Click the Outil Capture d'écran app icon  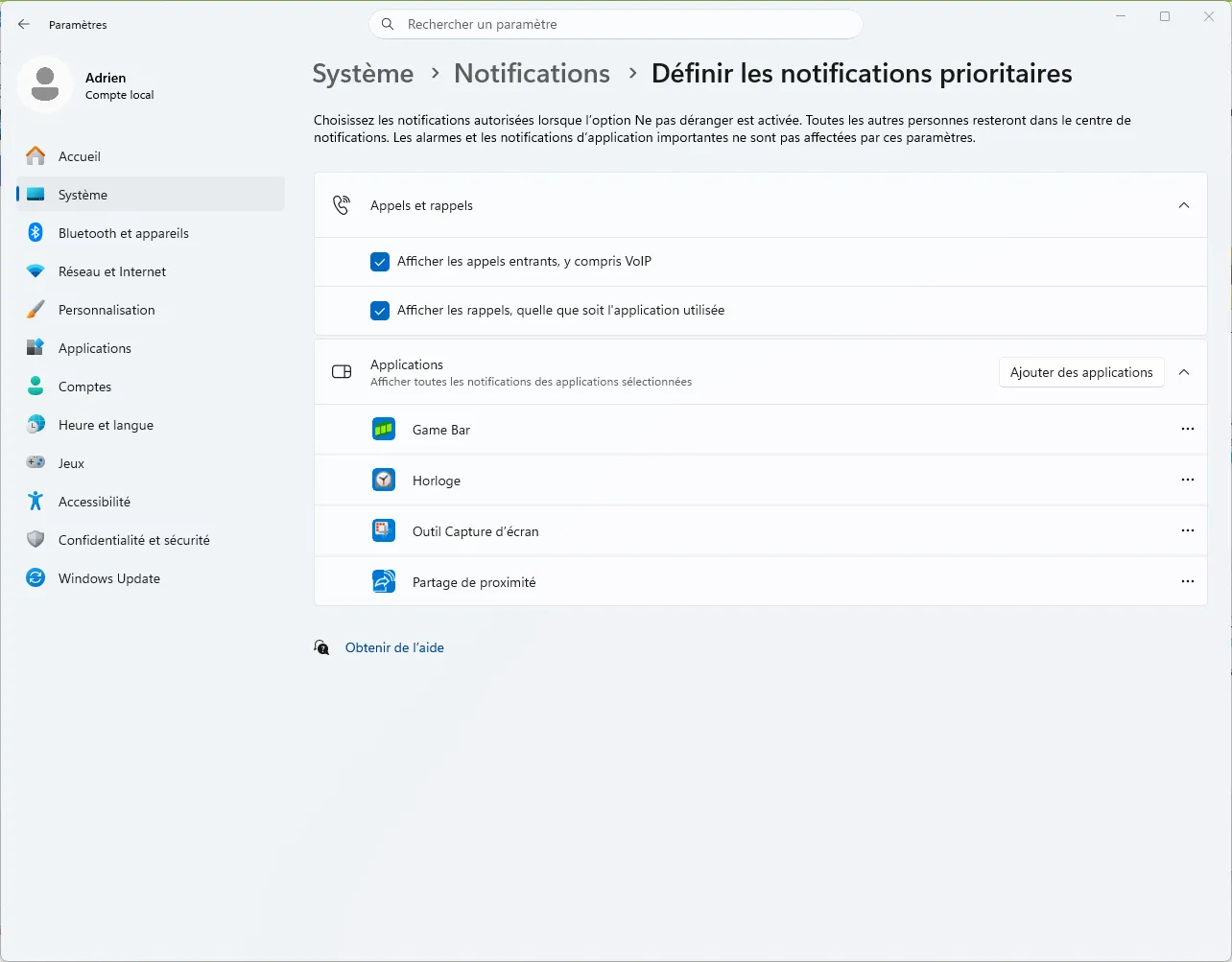coord(384,530)
